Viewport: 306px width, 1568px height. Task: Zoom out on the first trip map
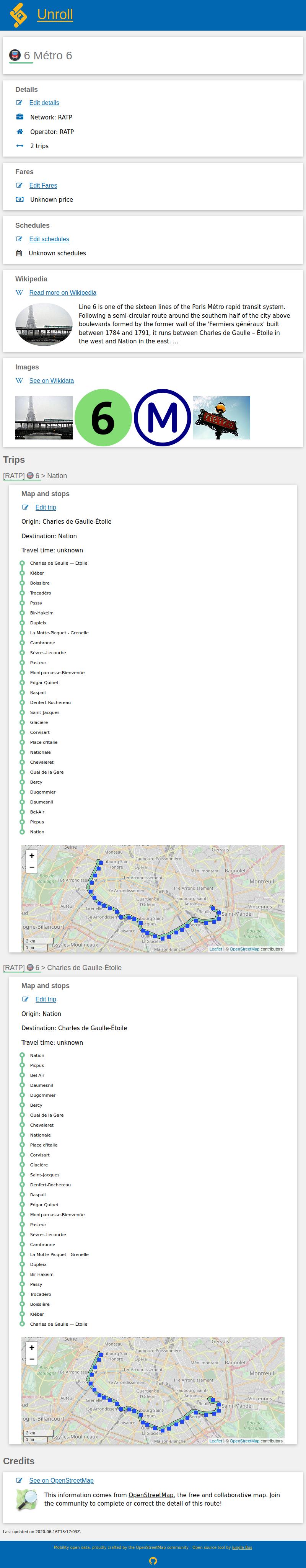coord(32,867)
